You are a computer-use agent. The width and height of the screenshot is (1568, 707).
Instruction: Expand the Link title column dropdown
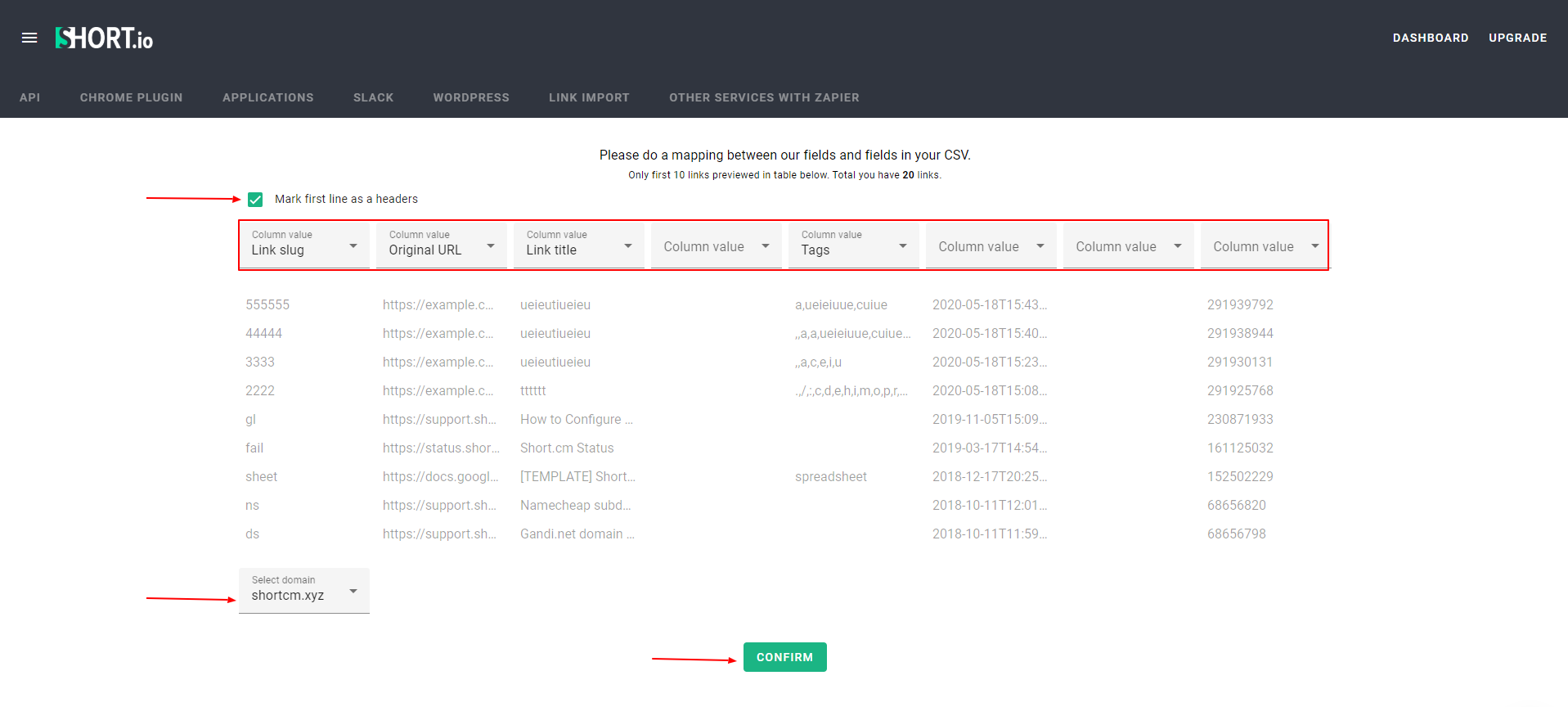coord(579,245)
